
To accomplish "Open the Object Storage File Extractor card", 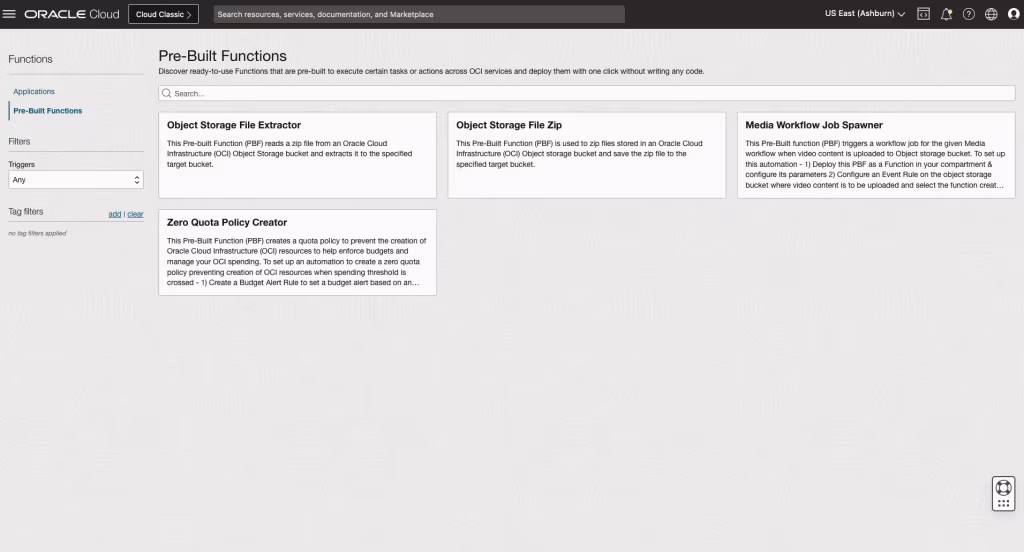I will 297,155.
